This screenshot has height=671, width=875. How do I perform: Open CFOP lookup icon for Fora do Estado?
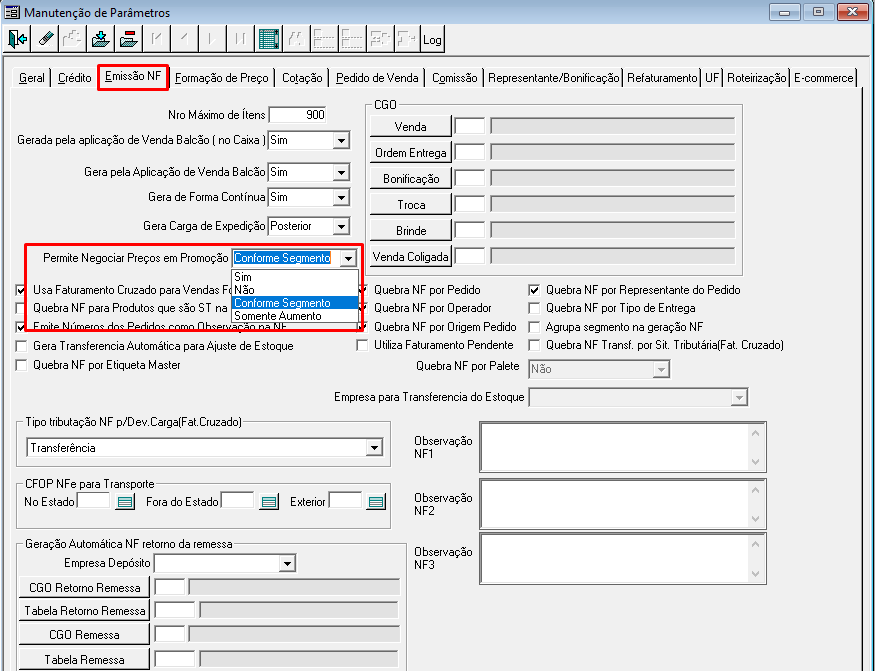(269, 502)
